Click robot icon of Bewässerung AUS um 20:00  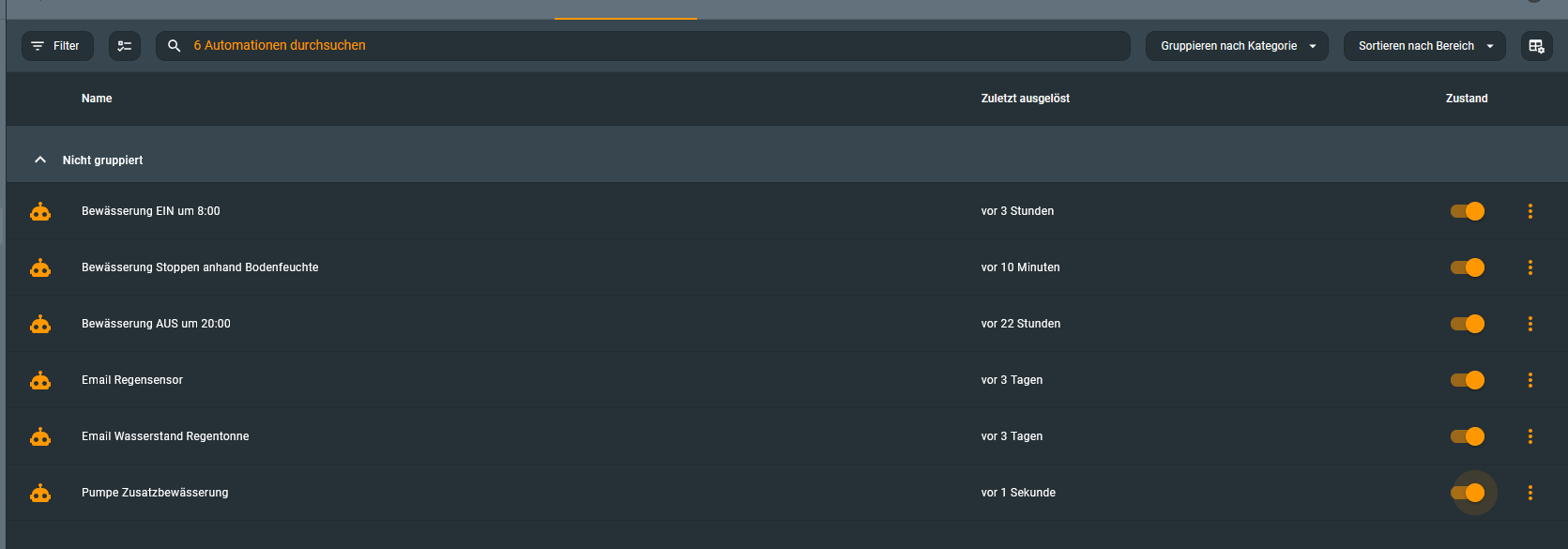pyautogui.click(x=40, y=324)
